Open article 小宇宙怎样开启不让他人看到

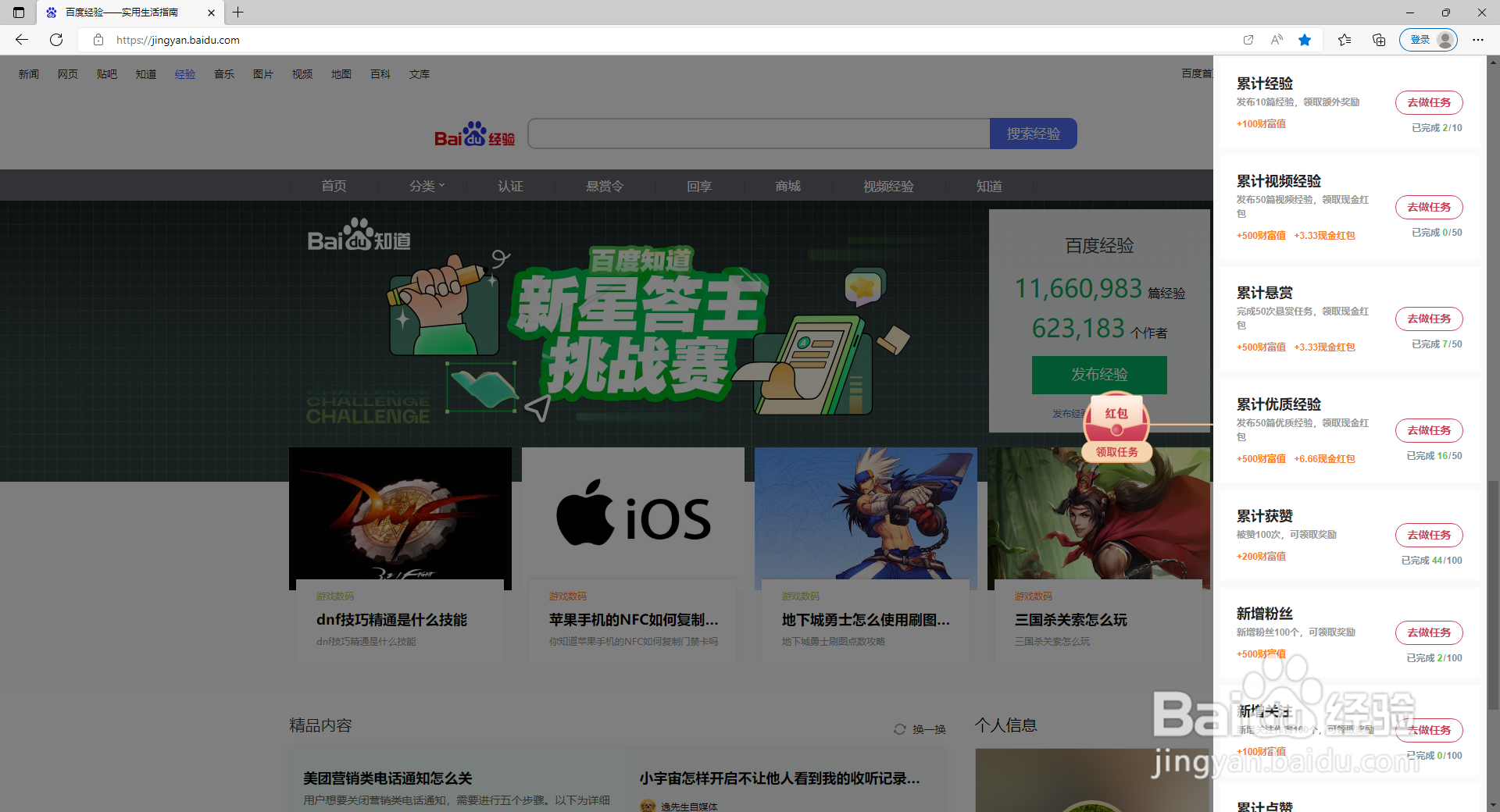click(780, 778)
